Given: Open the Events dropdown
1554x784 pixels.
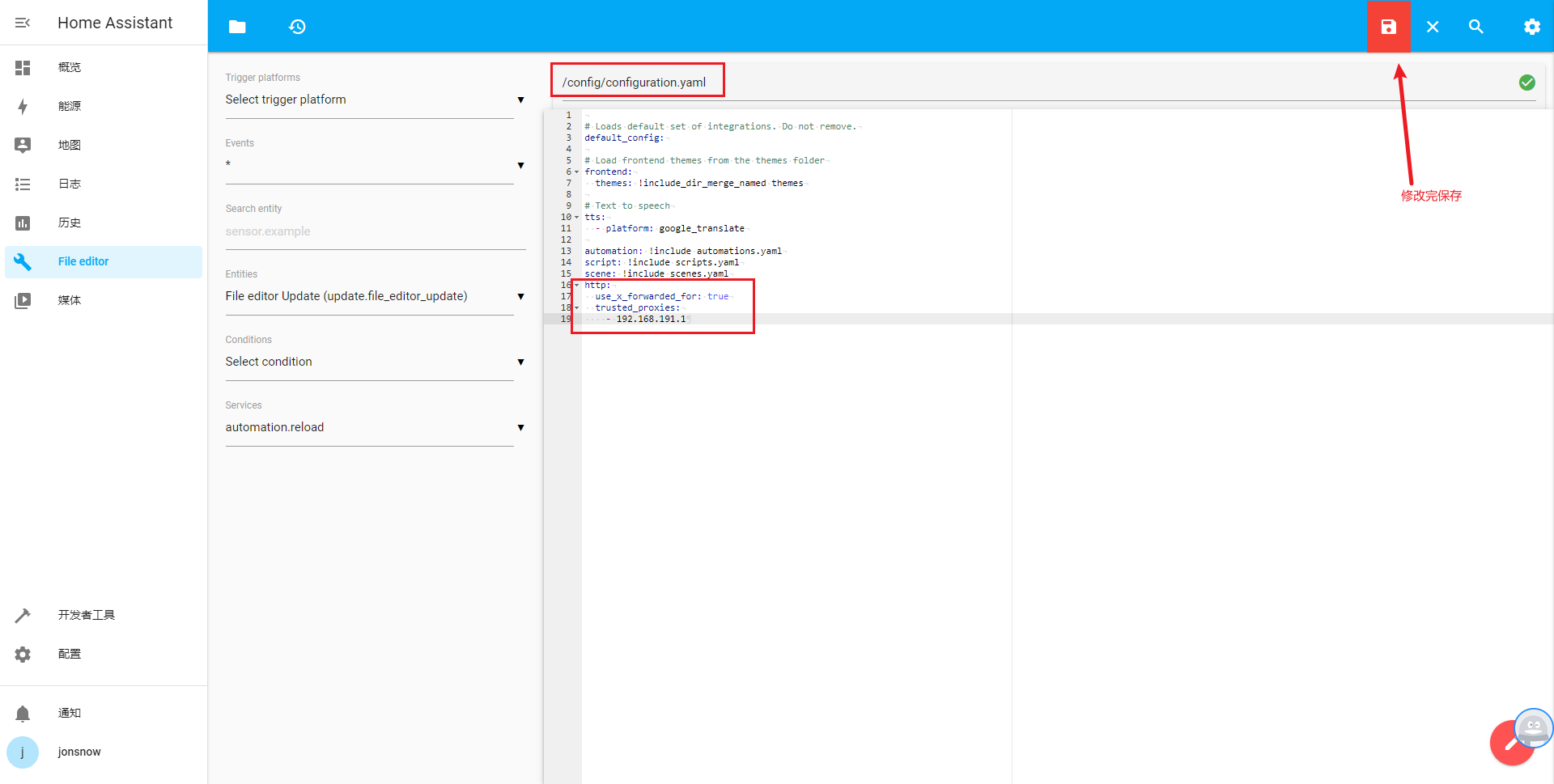Looking at the screenshot, I should [x=374, y=165].
